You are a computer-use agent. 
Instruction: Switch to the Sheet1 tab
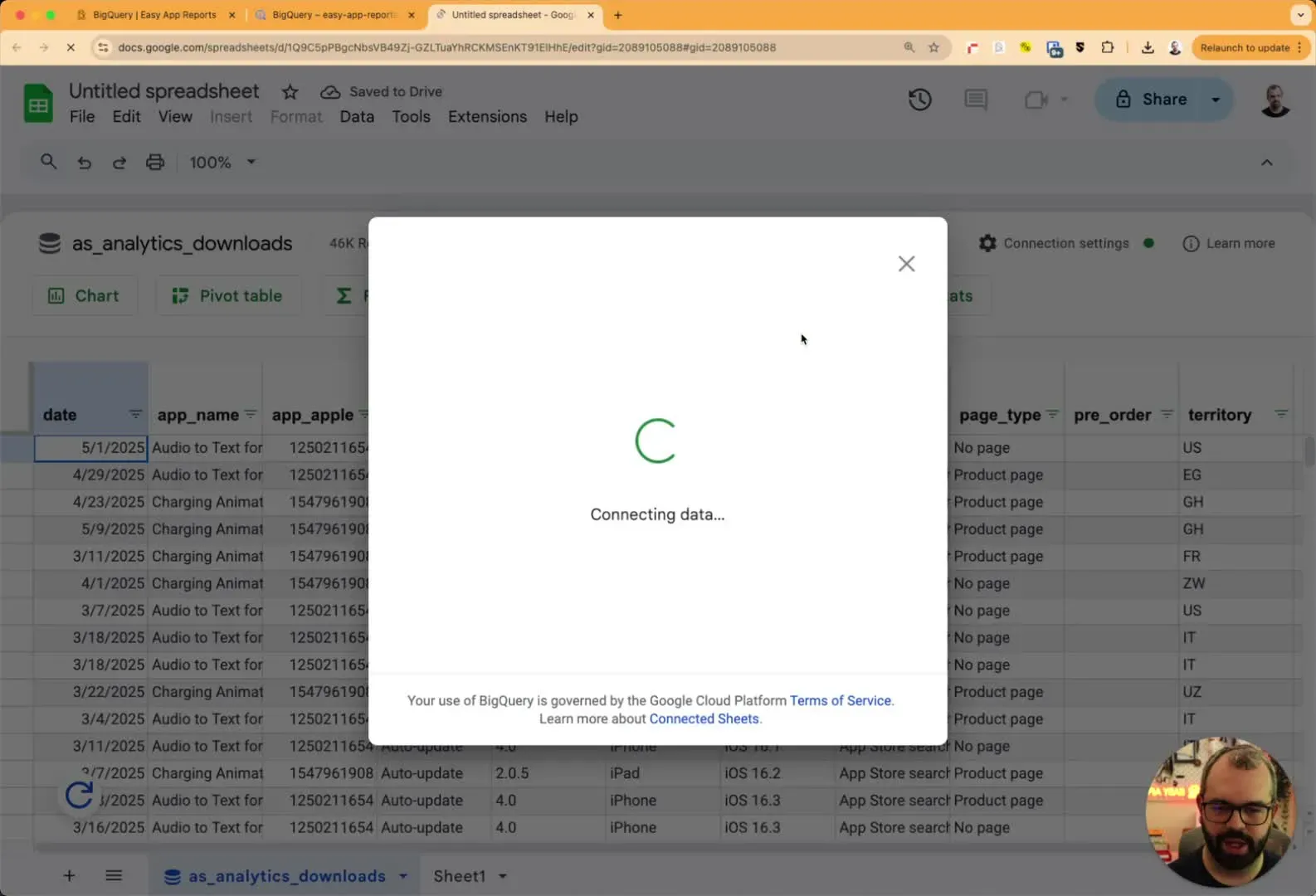pyautogui.click(x=459, y=876)
